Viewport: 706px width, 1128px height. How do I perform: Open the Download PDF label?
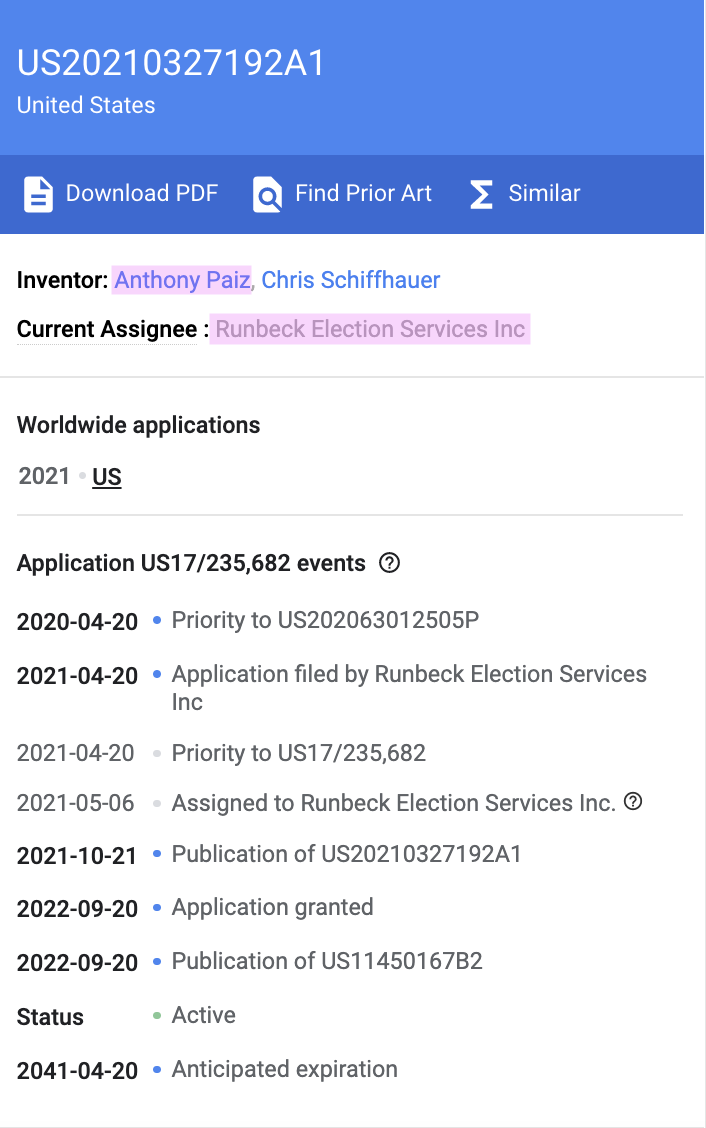[141, 193]
